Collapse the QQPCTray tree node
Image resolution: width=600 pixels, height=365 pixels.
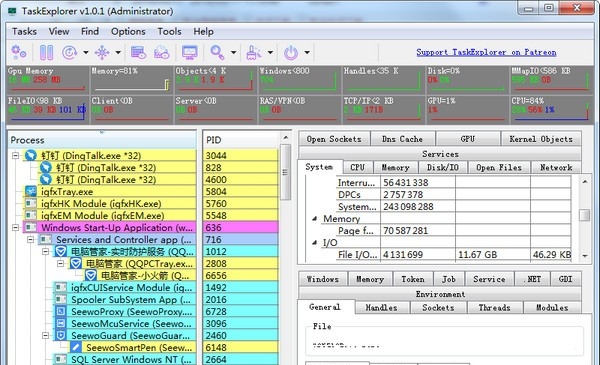[x=60, y=263]
